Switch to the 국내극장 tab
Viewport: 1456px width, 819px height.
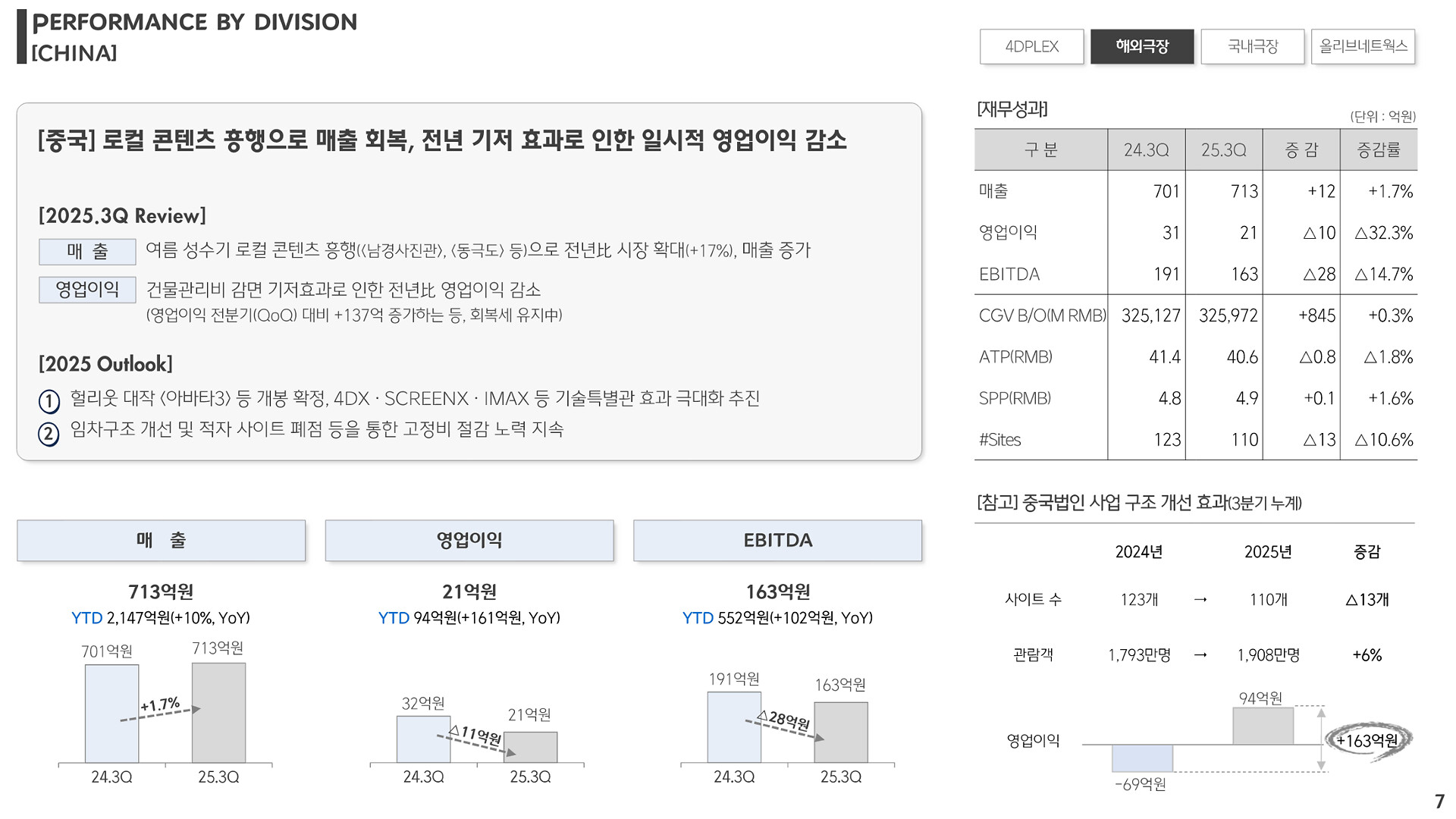1253,46
